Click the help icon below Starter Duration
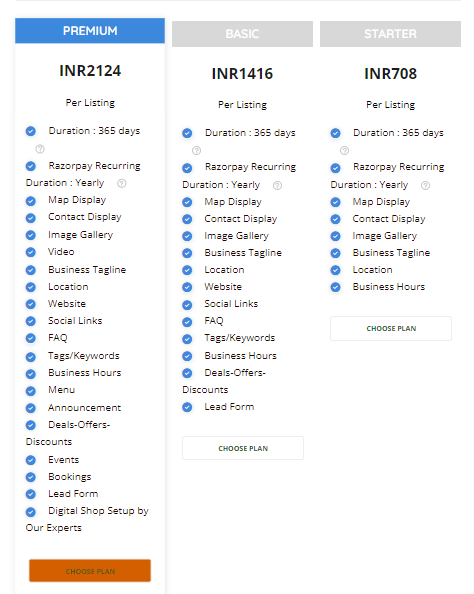The height and width of the screenshot is (594, 474). point(344,150)
